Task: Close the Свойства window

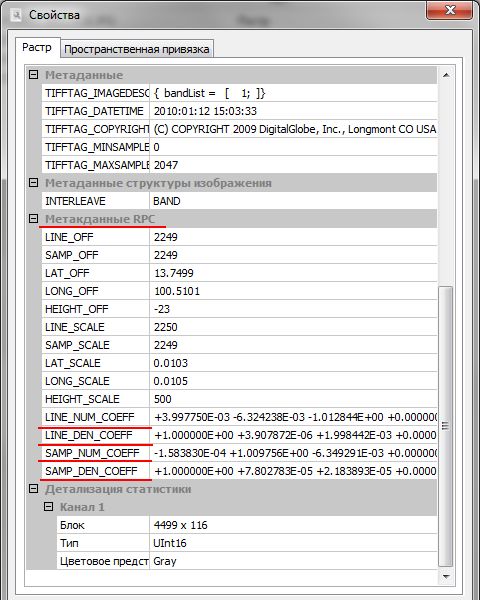Action: click(x=449, y=11)
